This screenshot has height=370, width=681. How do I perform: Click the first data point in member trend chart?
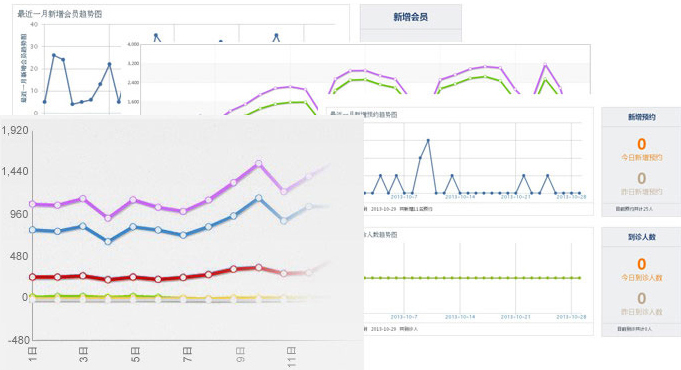click(x=45, y=102)
